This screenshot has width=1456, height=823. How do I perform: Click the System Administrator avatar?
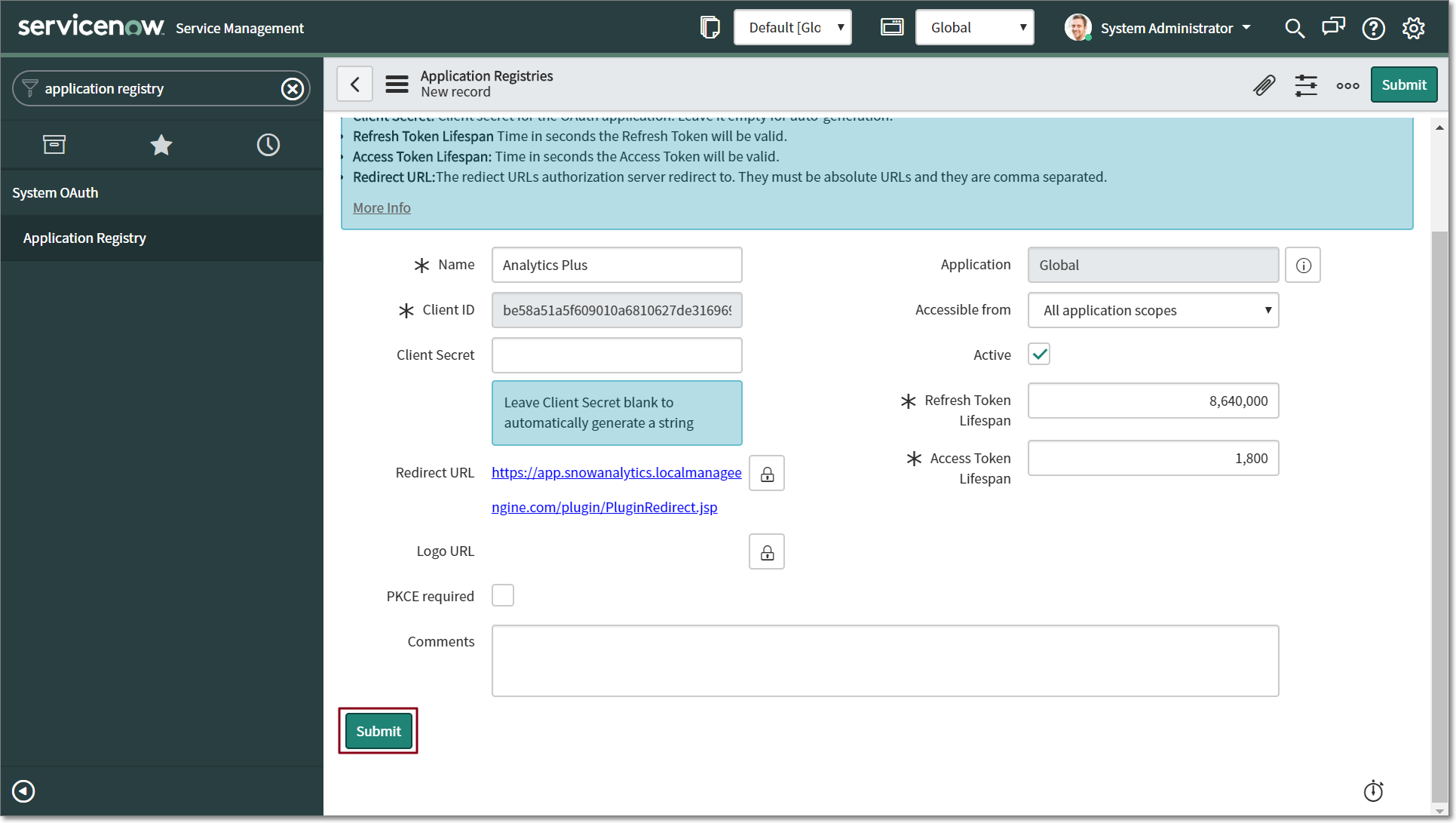pyautogui.click(x=1077, y=28)
